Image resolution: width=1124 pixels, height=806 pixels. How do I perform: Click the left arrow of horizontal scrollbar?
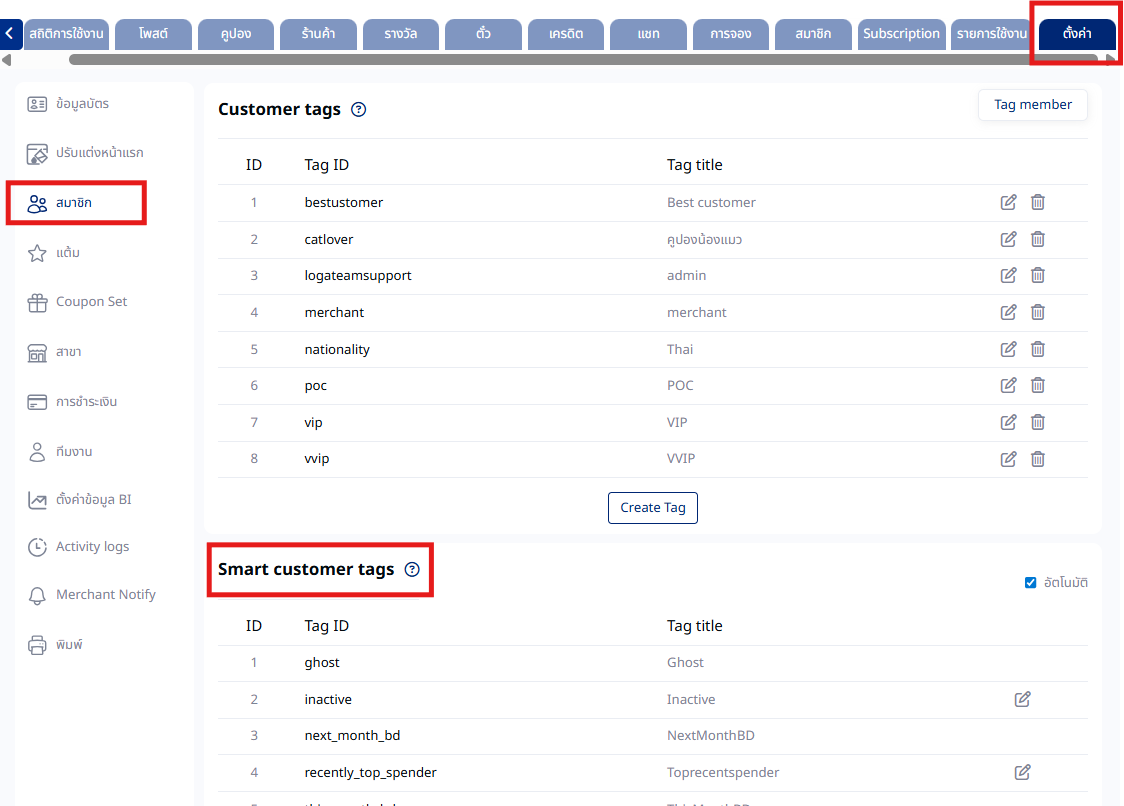coord(7,60)
